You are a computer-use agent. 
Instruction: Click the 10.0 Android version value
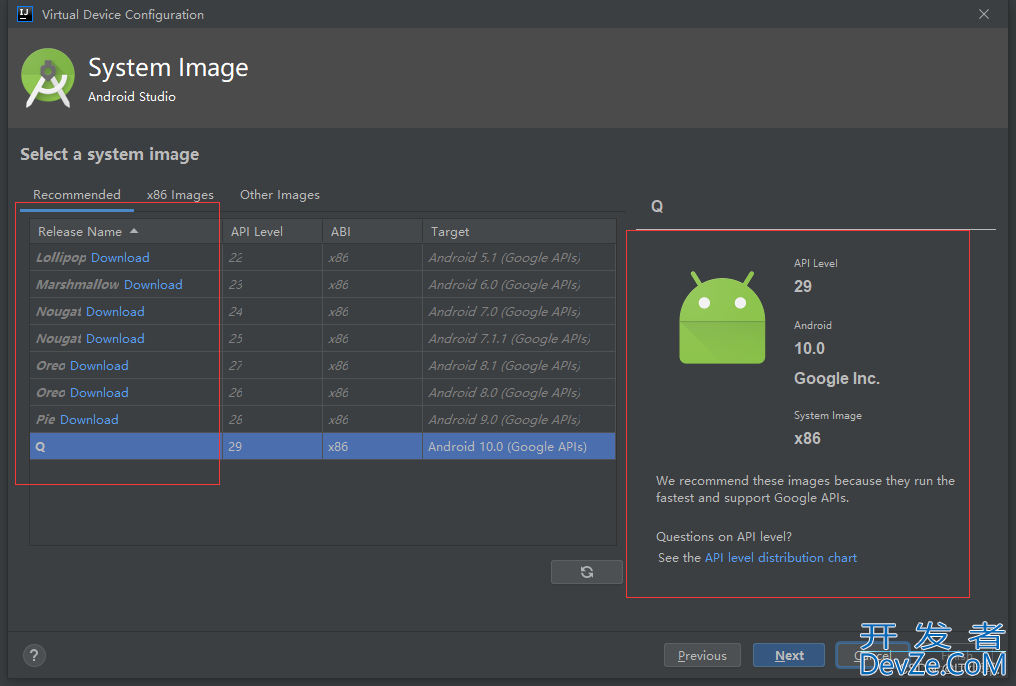809,349
